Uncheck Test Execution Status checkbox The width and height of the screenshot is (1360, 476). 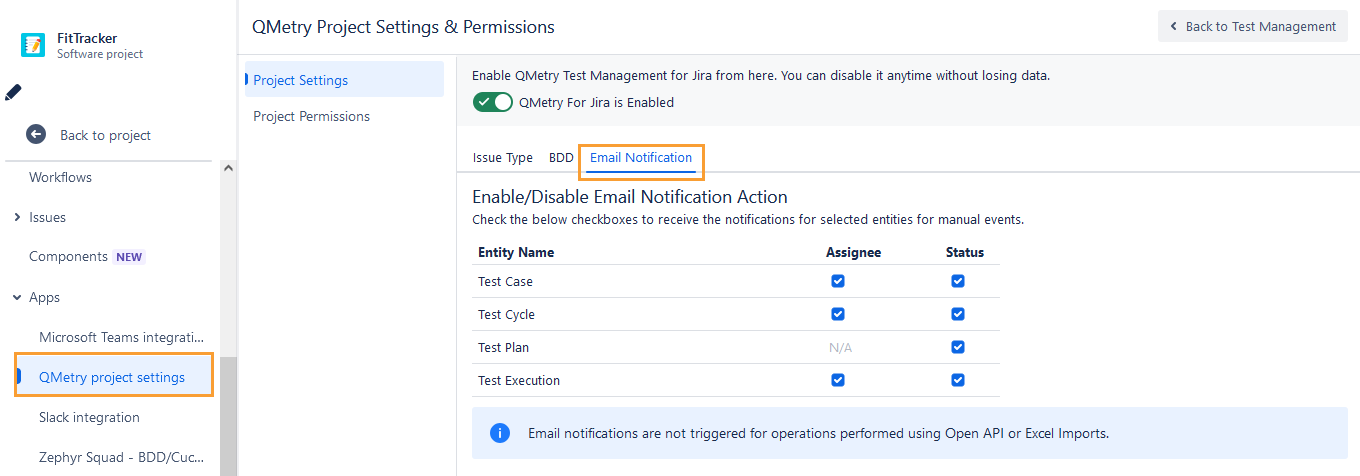pos(958,380)
